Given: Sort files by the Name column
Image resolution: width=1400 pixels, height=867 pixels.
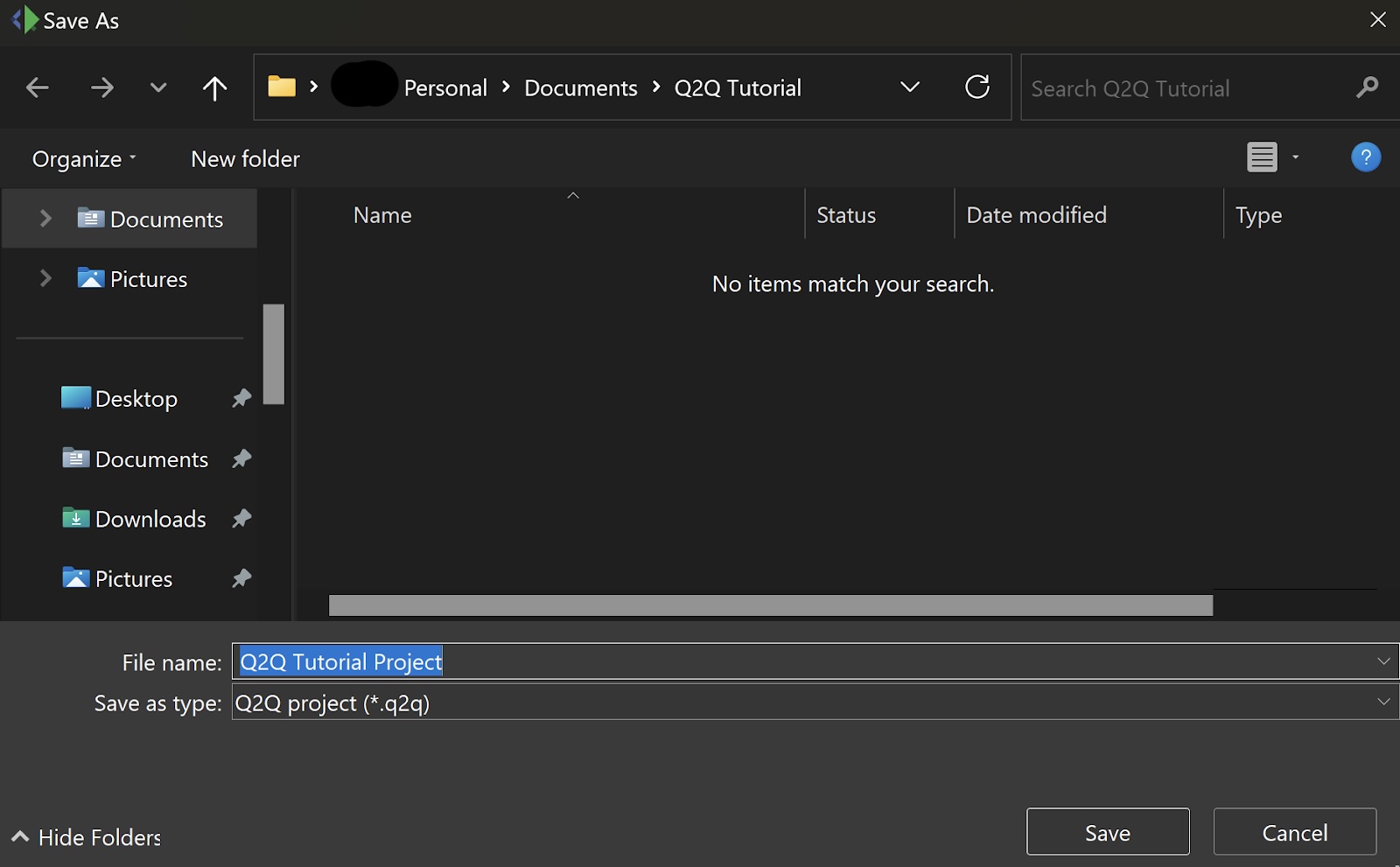Looking at the screenshot, I should tap(382, 215).
